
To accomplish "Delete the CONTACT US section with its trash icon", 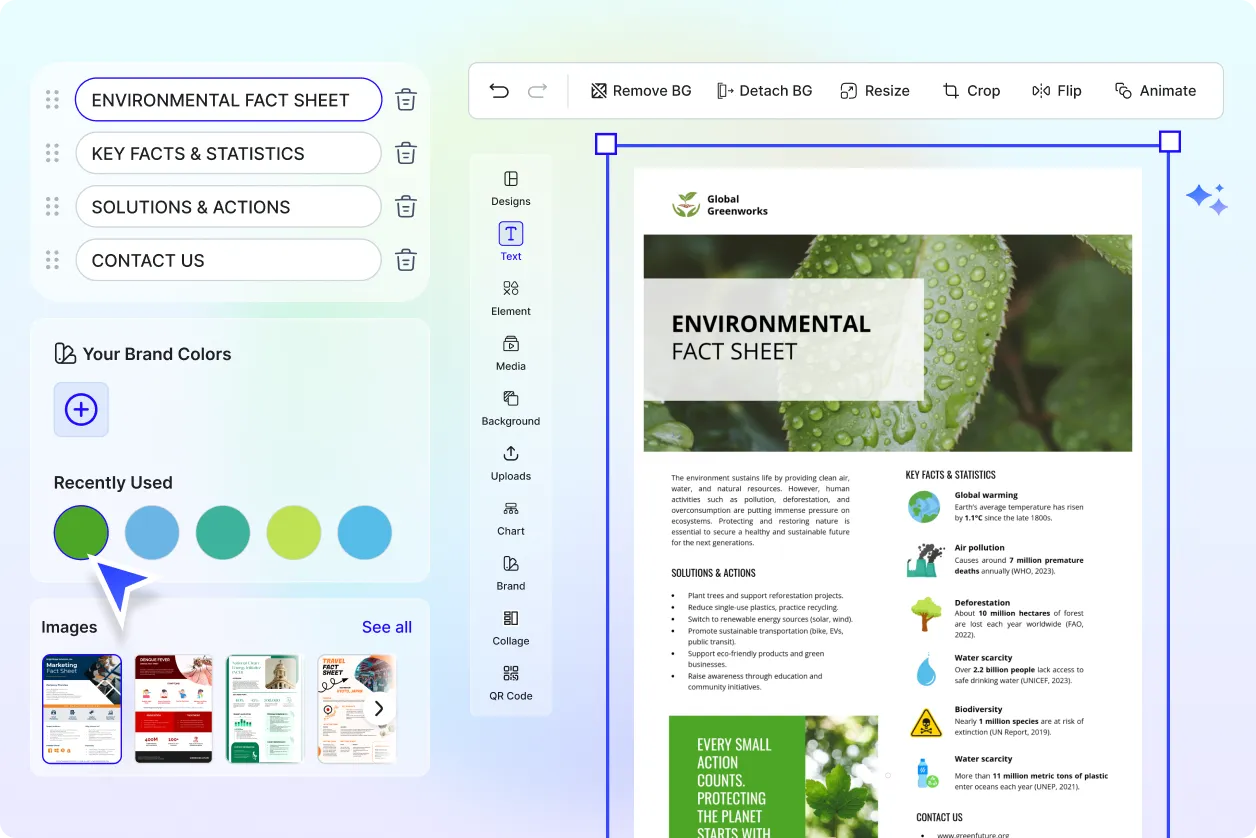I will 405,260.
